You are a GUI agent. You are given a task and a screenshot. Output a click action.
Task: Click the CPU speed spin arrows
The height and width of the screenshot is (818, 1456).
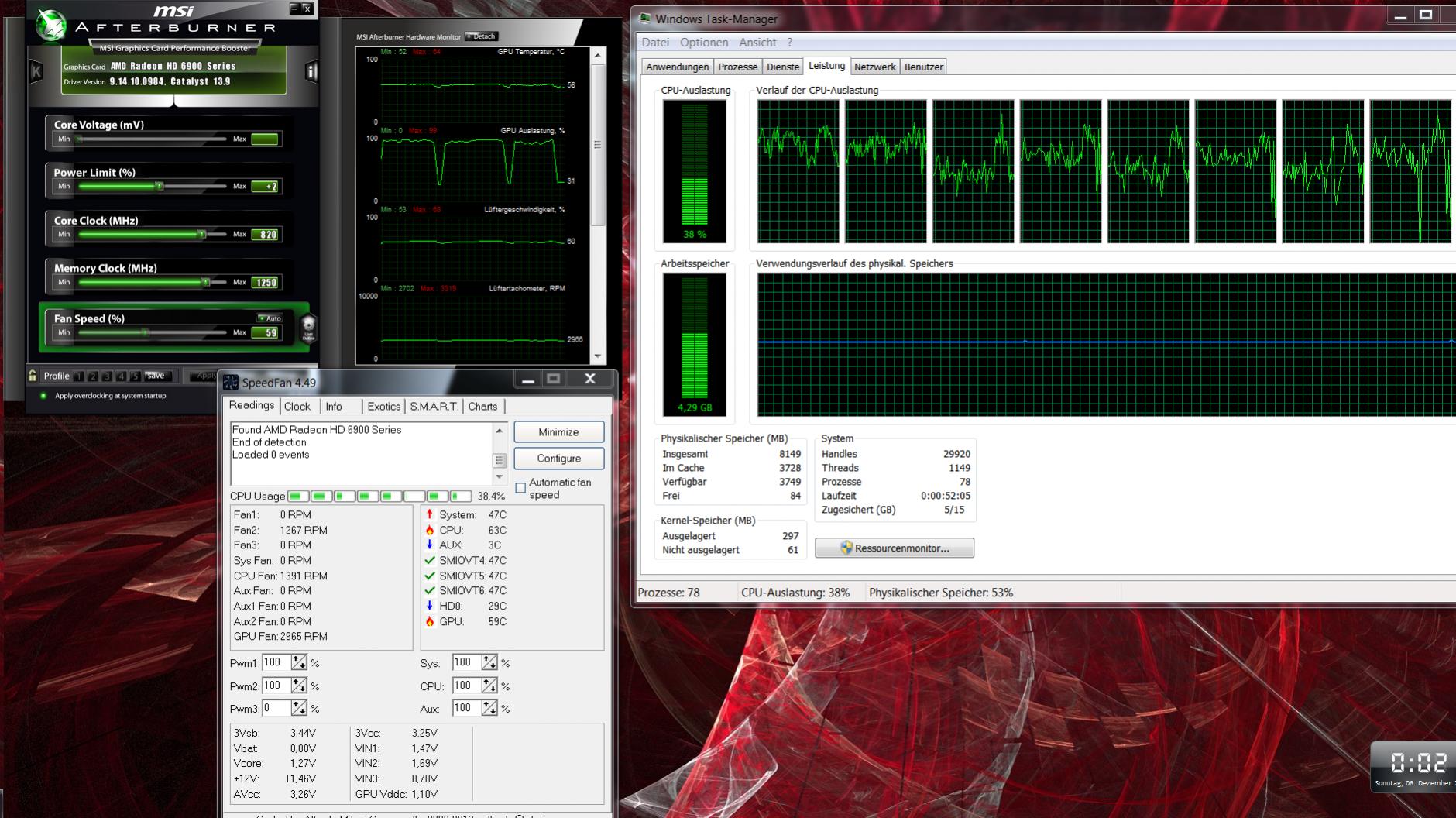(489, 686)
